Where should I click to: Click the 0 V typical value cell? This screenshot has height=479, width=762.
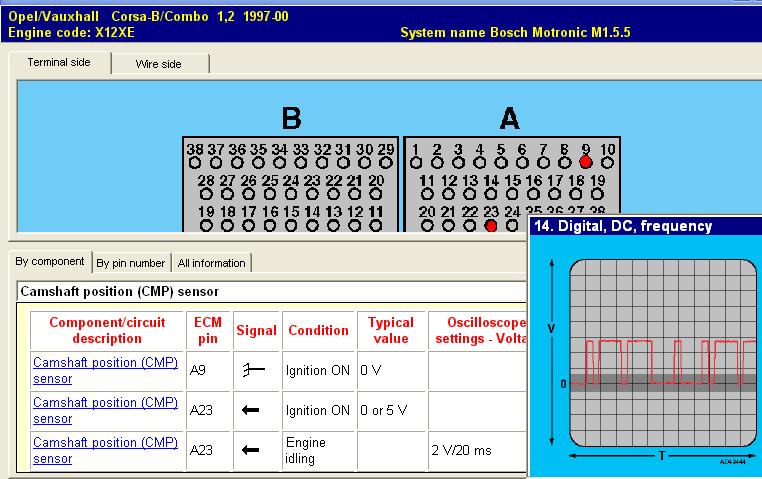tap(391, 370)
